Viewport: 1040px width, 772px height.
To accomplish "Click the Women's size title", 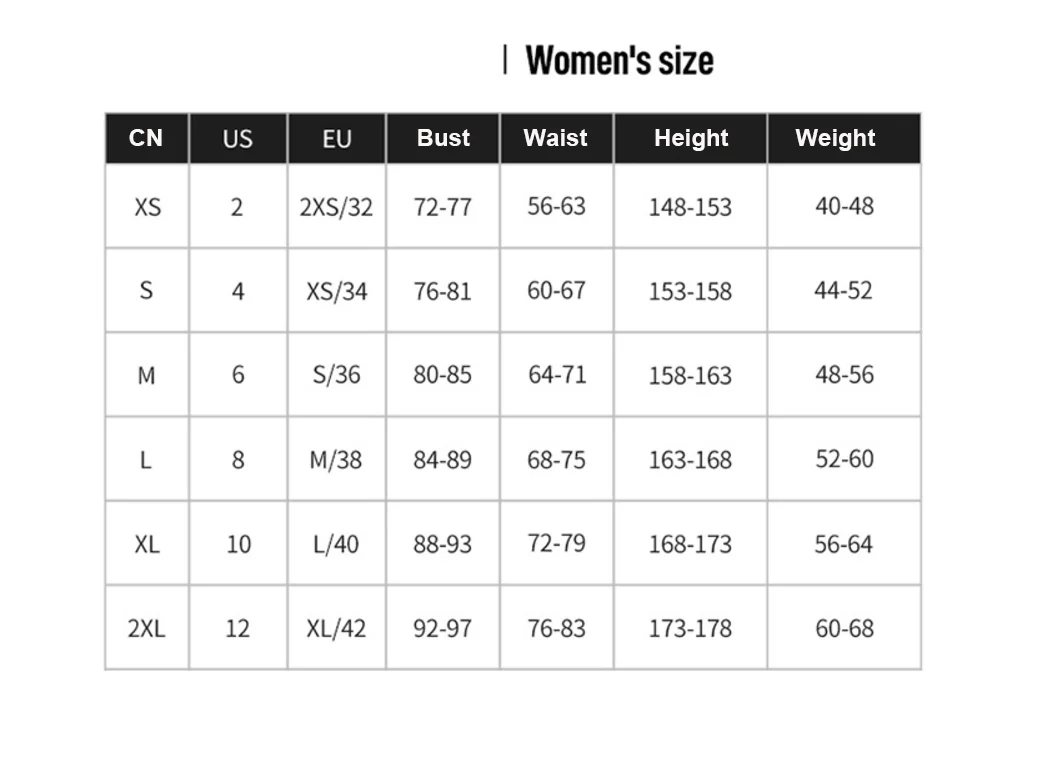I will (x=619, y=60).
